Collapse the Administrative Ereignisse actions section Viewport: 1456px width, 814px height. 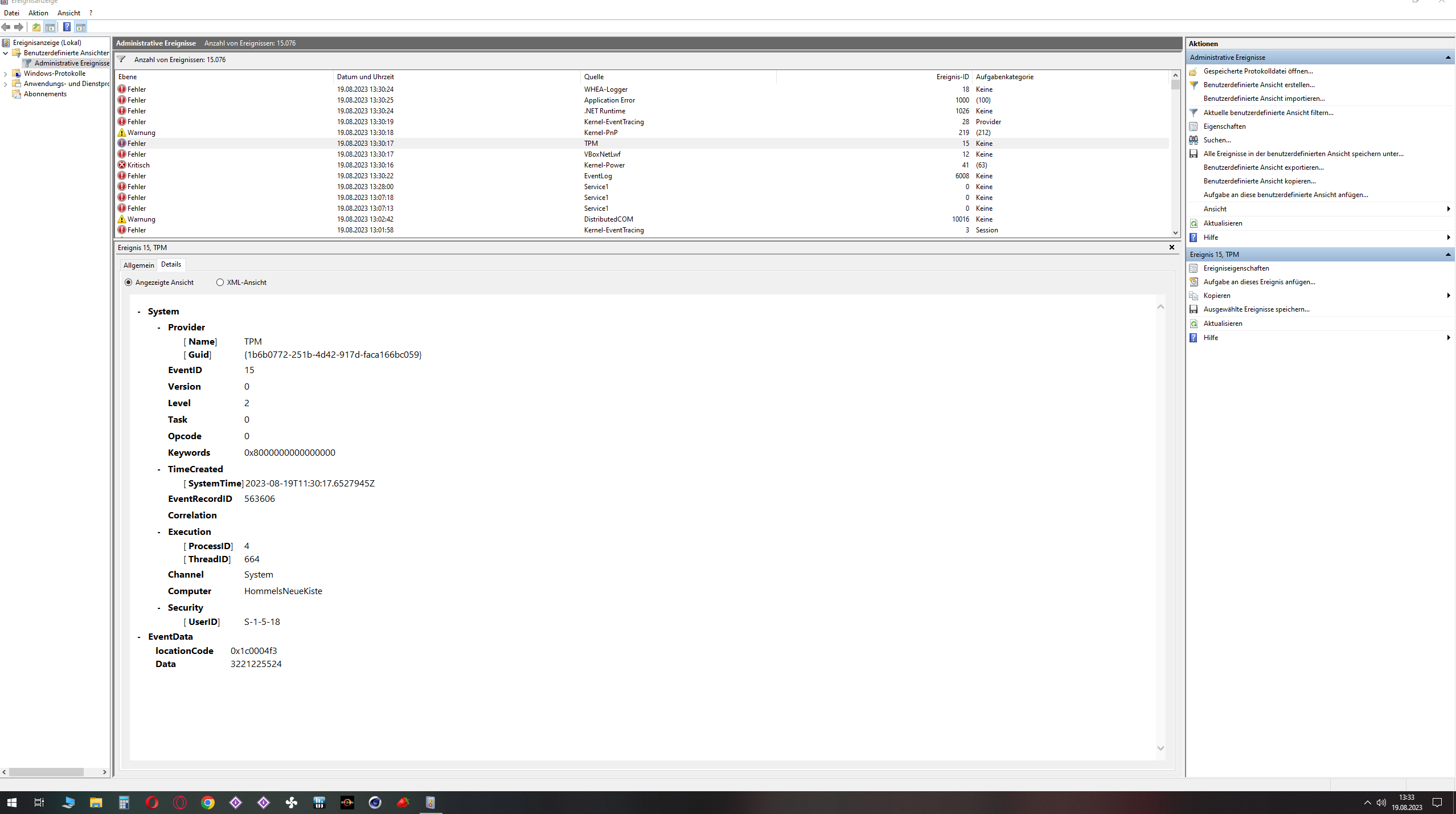[1448, 58]
